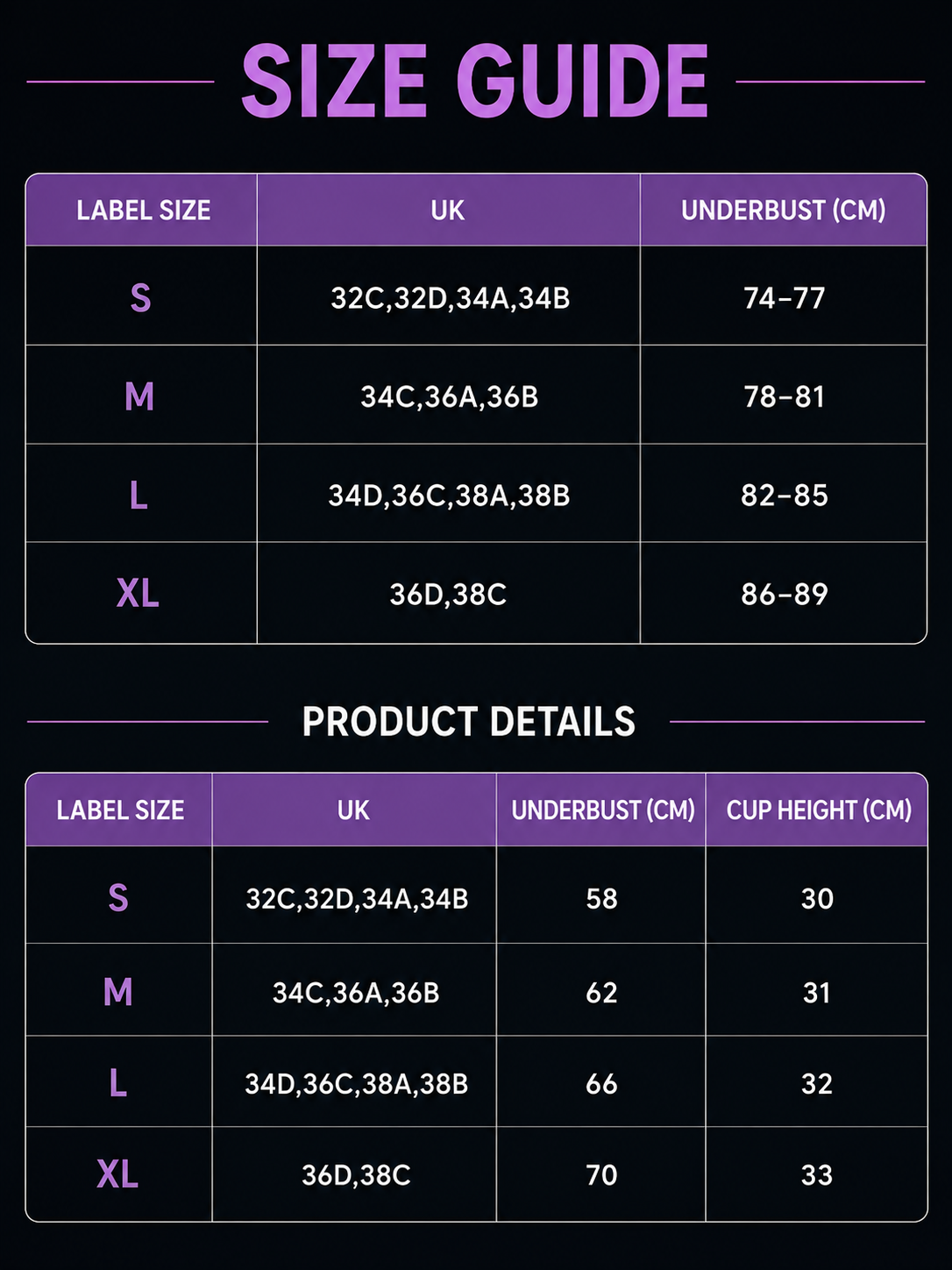Click the underbust value 66 in product details

[602, 1084]
